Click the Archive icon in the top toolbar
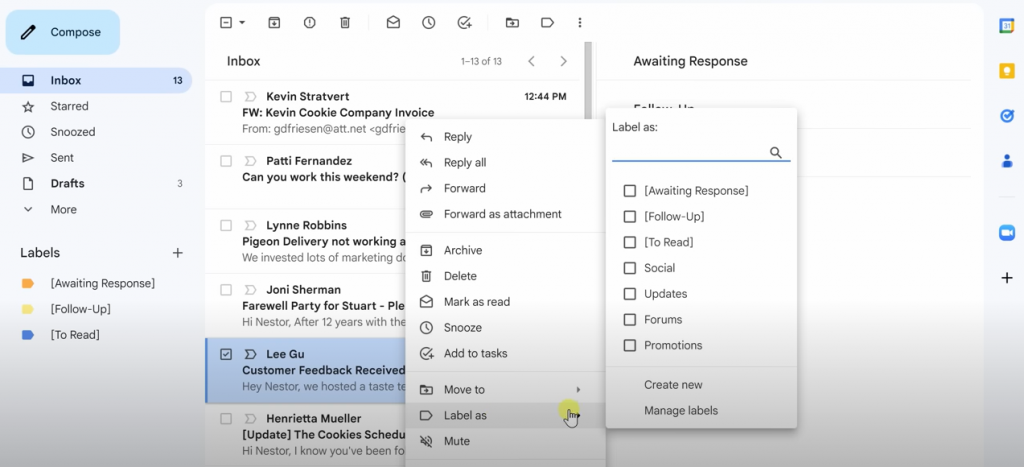The height and width of the screenshot is (467, 1024). pyautogui.click(x=275, y=22)
